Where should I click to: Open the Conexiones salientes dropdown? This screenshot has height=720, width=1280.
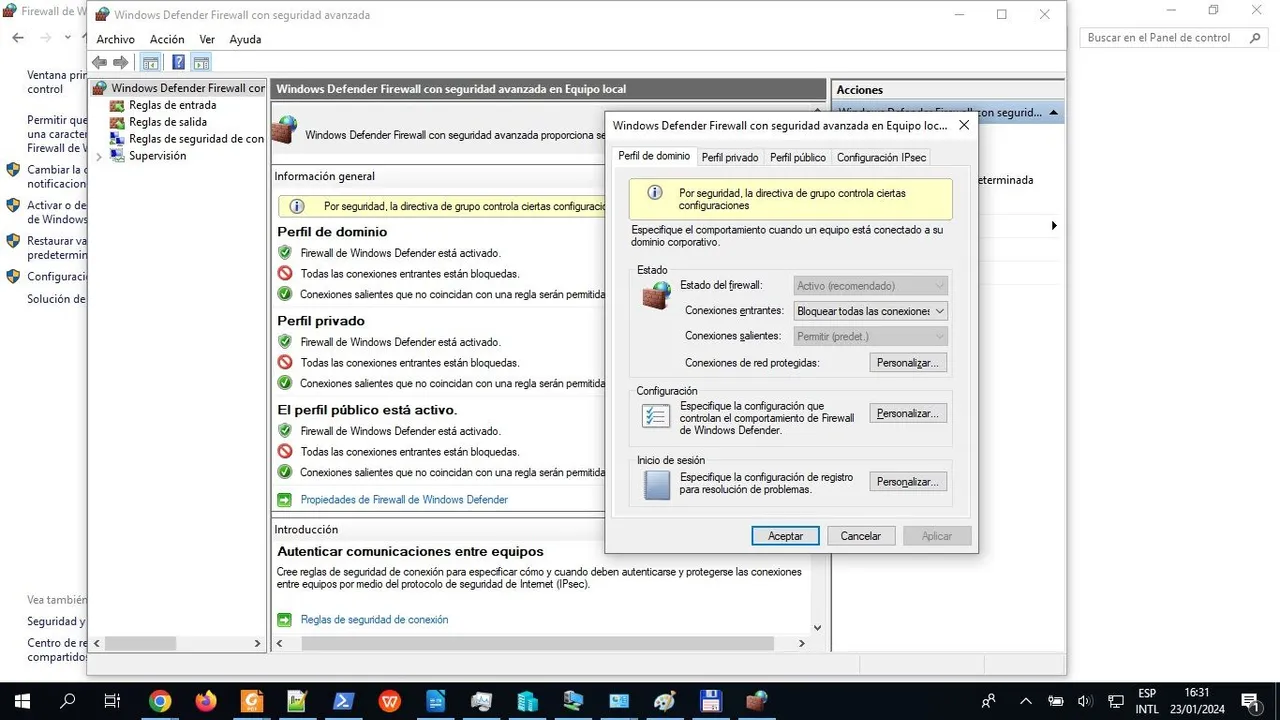pyautogui.click(x=870, y=336)
